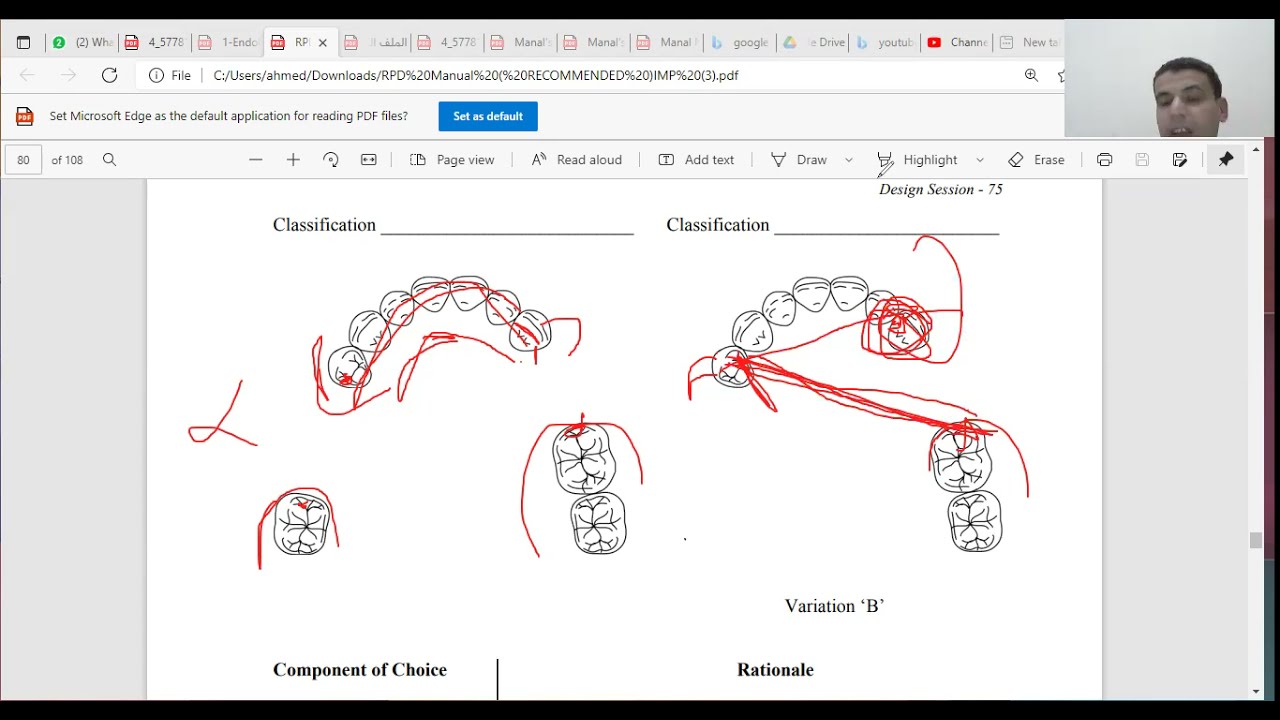Image resolution: width=1280 pixels, height=720 pixels.
Task: Reload the page with the refresh icon
Action: (x=110, y=75)
